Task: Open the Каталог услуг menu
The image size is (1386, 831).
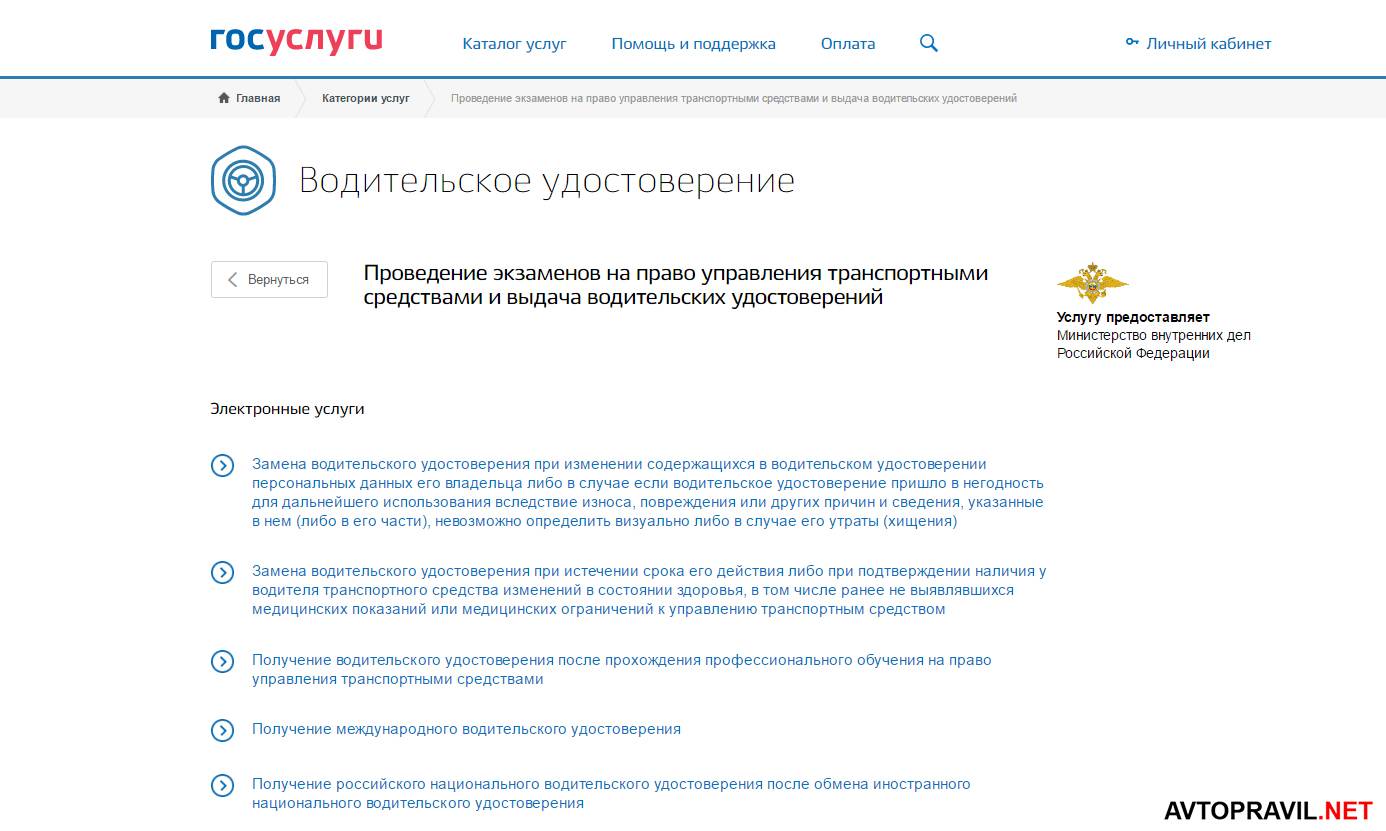Action: pos(514,44)
